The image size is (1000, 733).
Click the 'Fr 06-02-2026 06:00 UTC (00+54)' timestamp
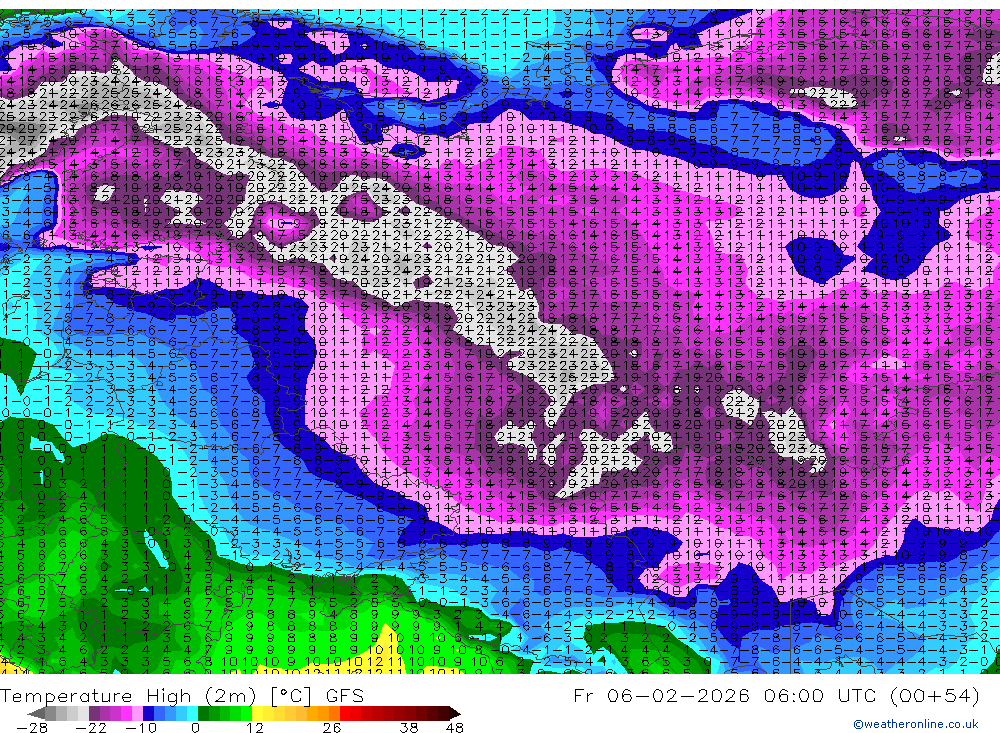point(776,695)
